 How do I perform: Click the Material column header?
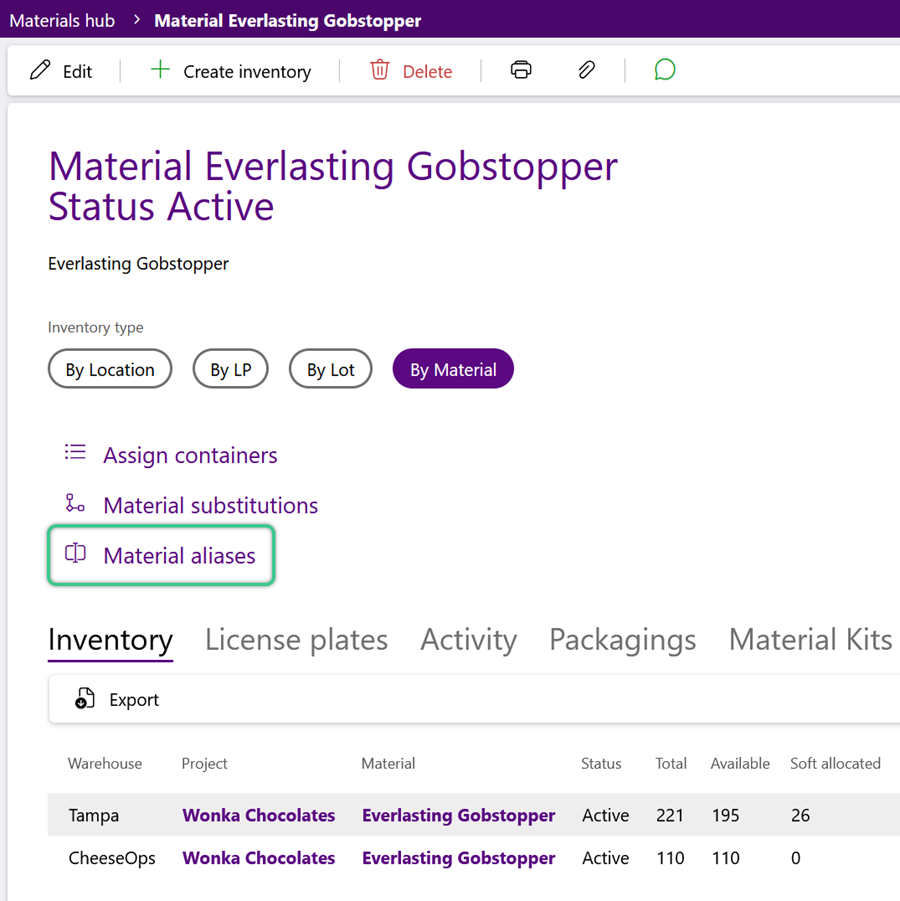pyautogui.click(x=388, y=763)
